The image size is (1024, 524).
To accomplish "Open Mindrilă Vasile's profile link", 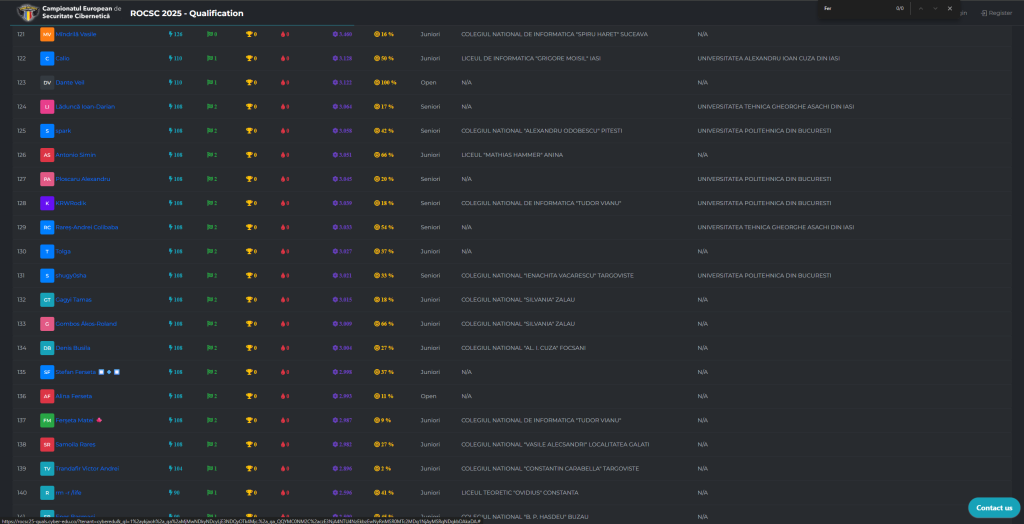I will point(76,34).
